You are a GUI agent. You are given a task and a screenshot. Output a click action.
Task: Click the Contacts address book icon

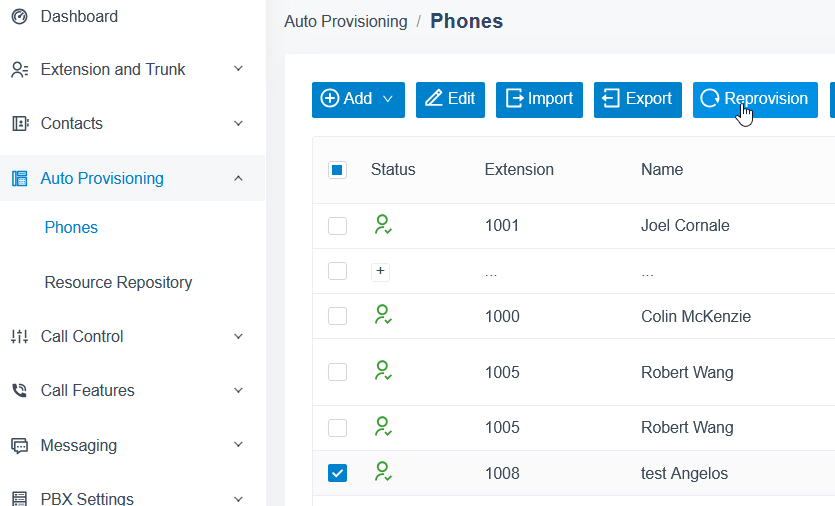coord(20,124)
